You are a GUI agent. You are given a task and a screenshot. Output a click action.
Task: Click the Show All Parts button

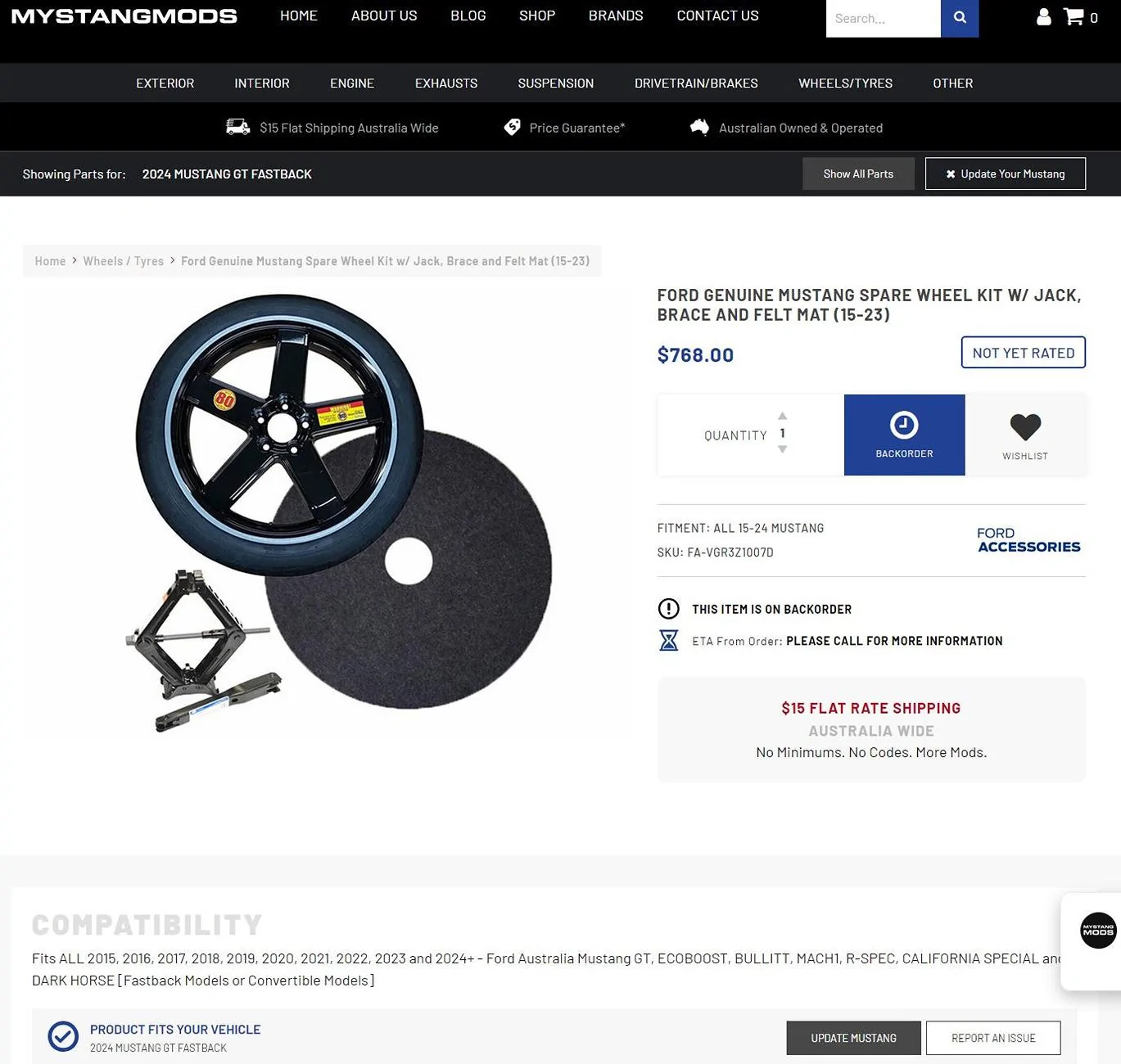coord(858,174)
